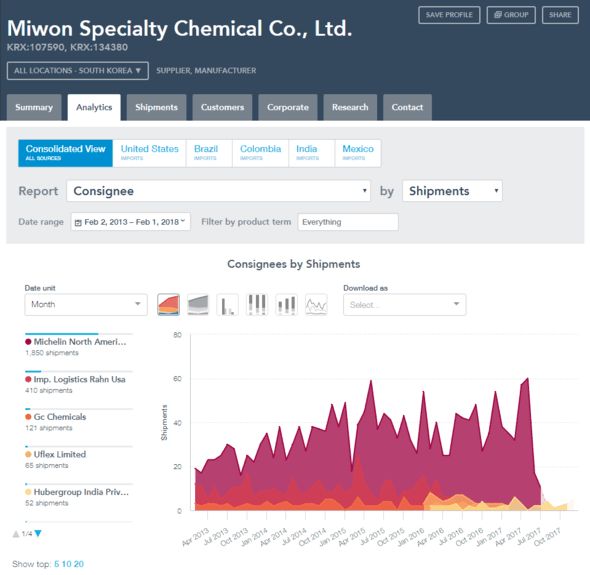590x575 pixels.
Task: Show top 20 consignees
Action: pyautogui.click(x=79, y=564)
